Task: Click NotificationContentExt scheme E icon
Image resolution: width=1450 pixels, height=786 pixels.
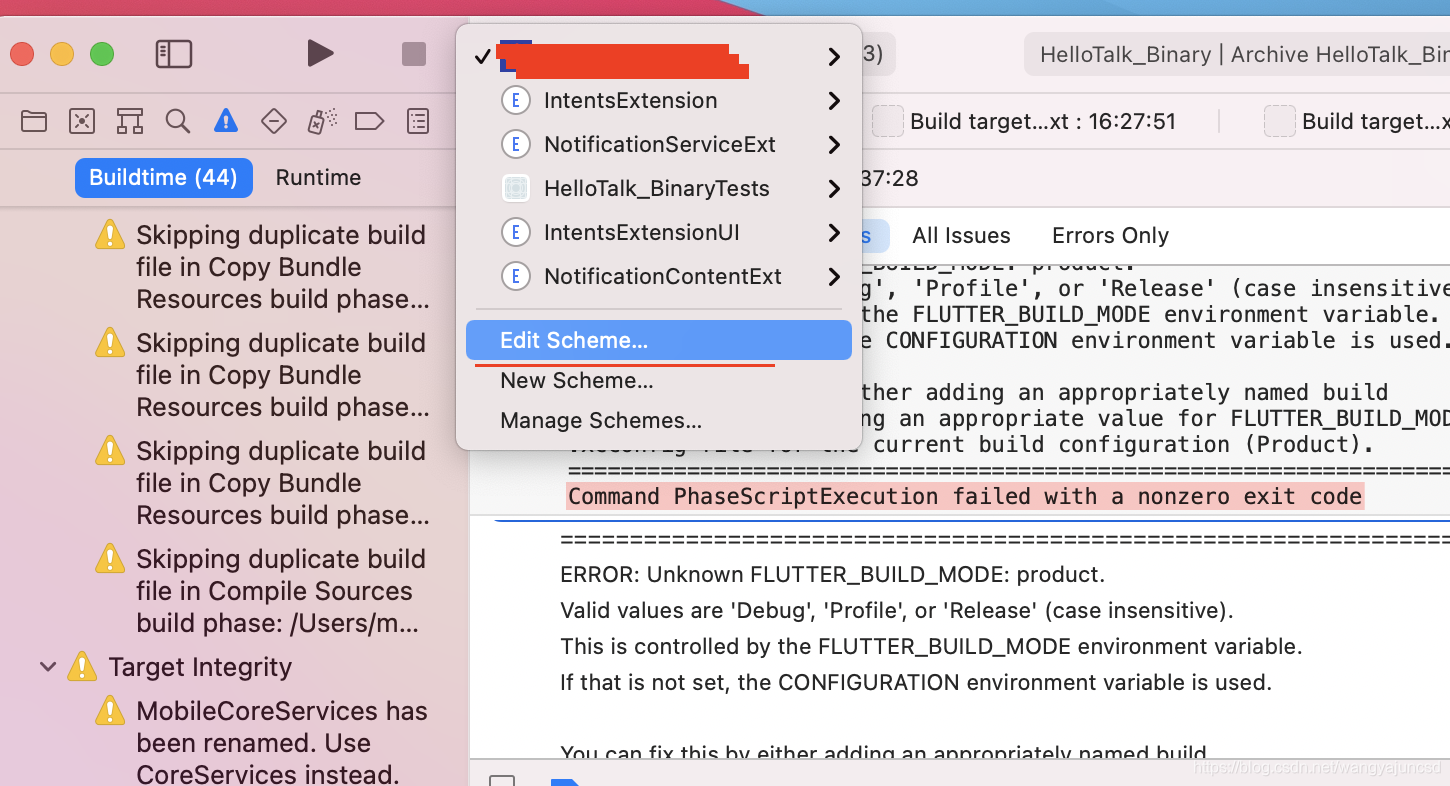Action: pos(515,276)
